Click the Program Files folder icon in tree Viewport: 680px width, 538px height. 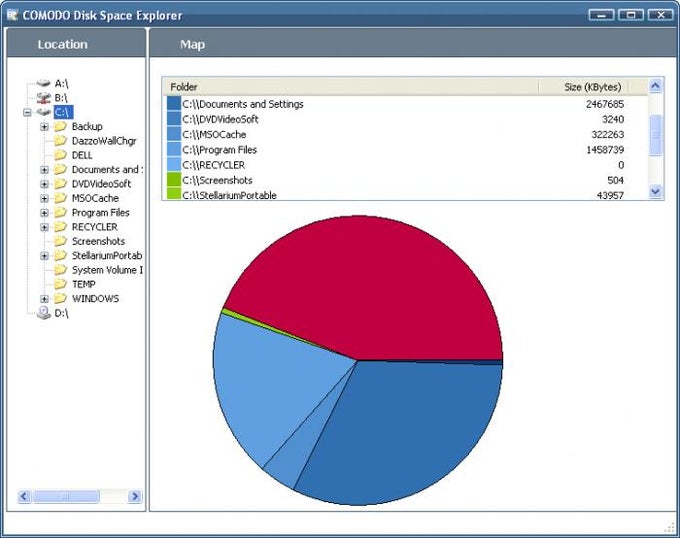click(x=60, y=212)
